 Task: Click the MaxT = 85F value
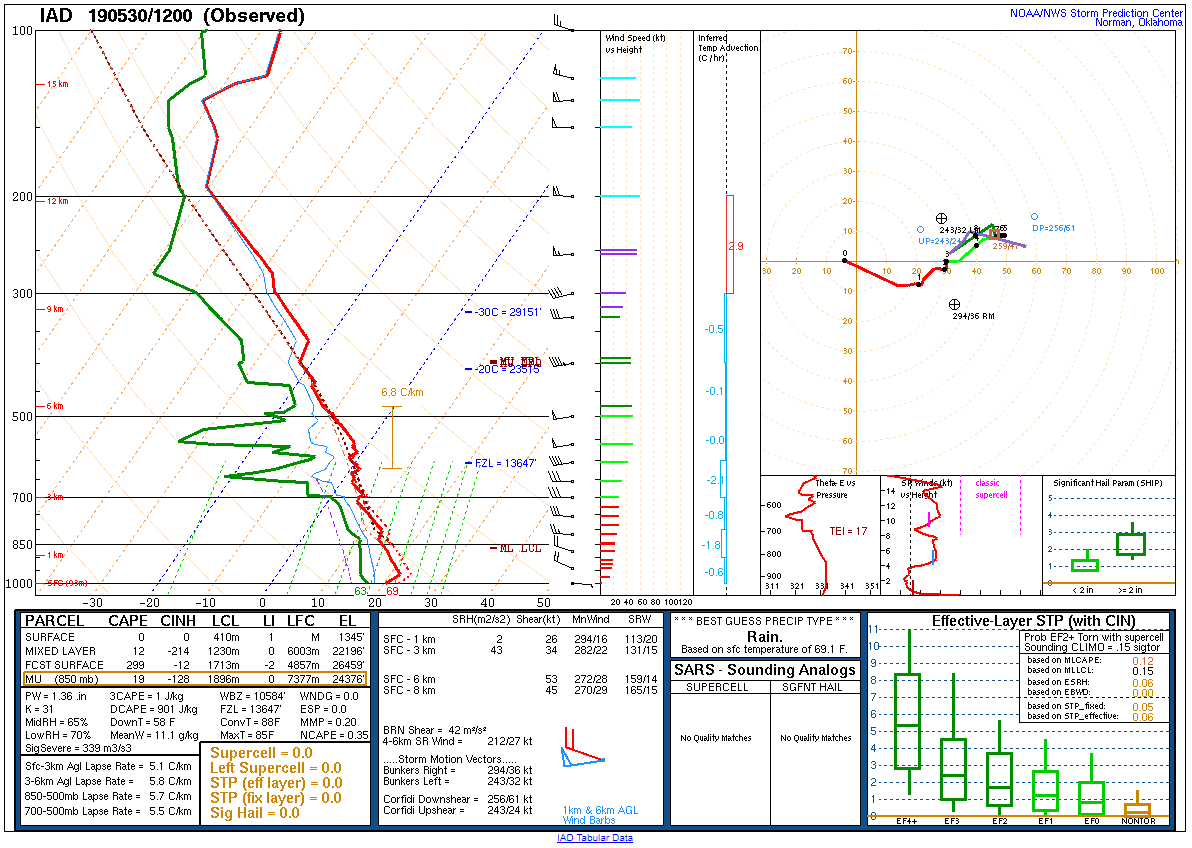coord(248,735)
